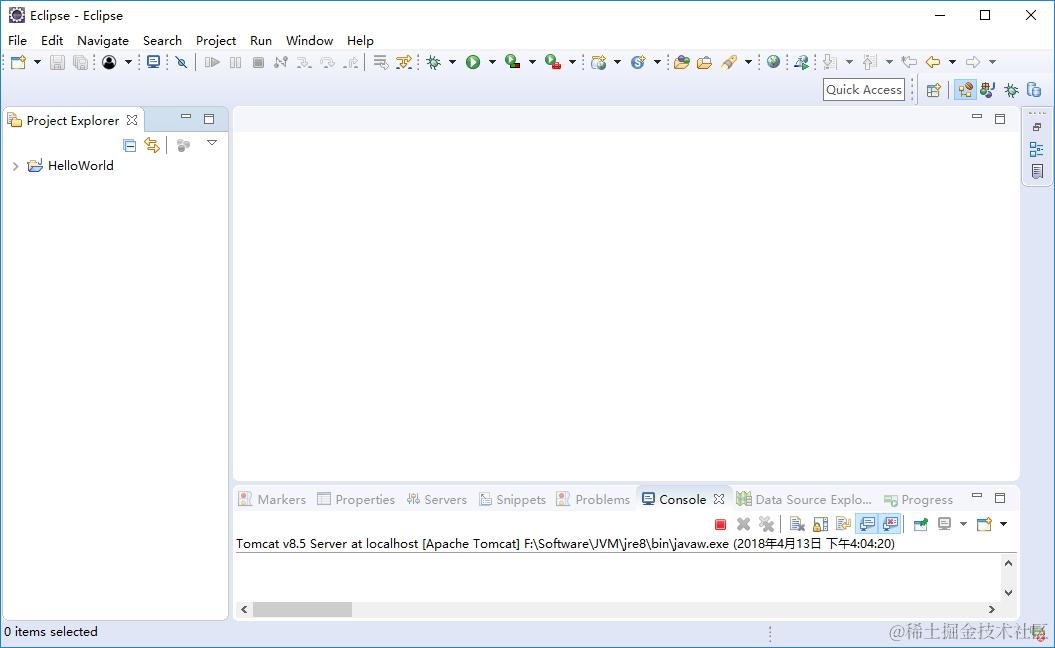Click the Terminate icon in main toolbar
Image resolution: width=1055 pixels, height=648 pixels.
(x=258, y=63)
